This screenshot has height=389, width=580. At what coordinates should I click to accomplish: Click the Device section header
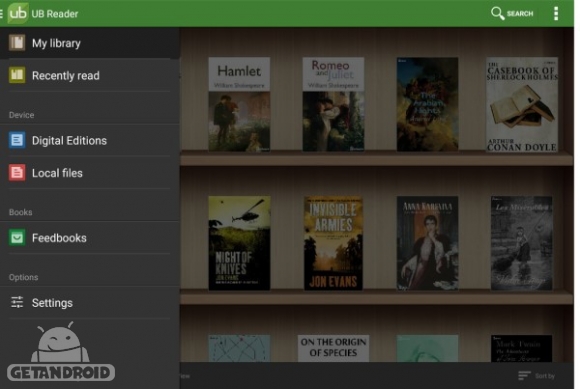click(x=21, y=115)
